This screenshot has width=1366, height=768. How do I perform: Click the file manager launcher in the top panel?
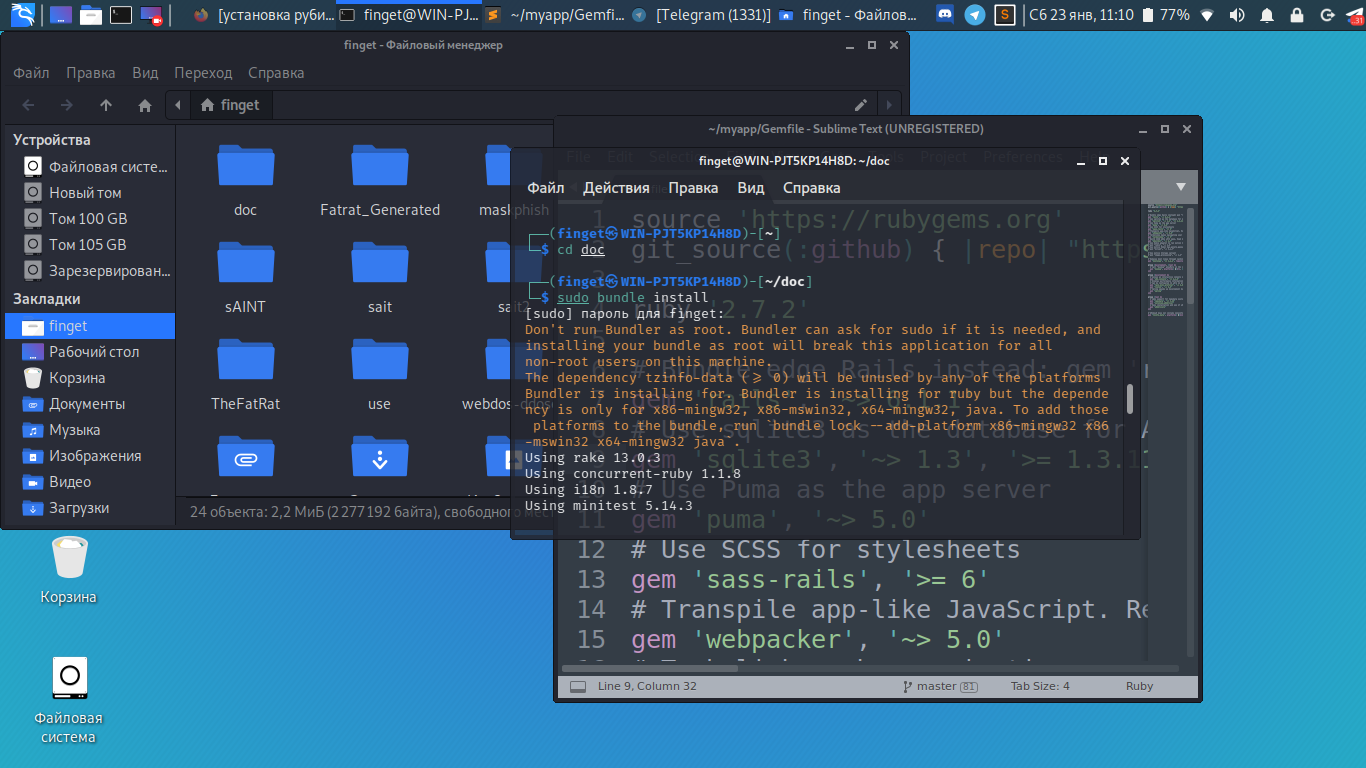click(x=90, y=15)
